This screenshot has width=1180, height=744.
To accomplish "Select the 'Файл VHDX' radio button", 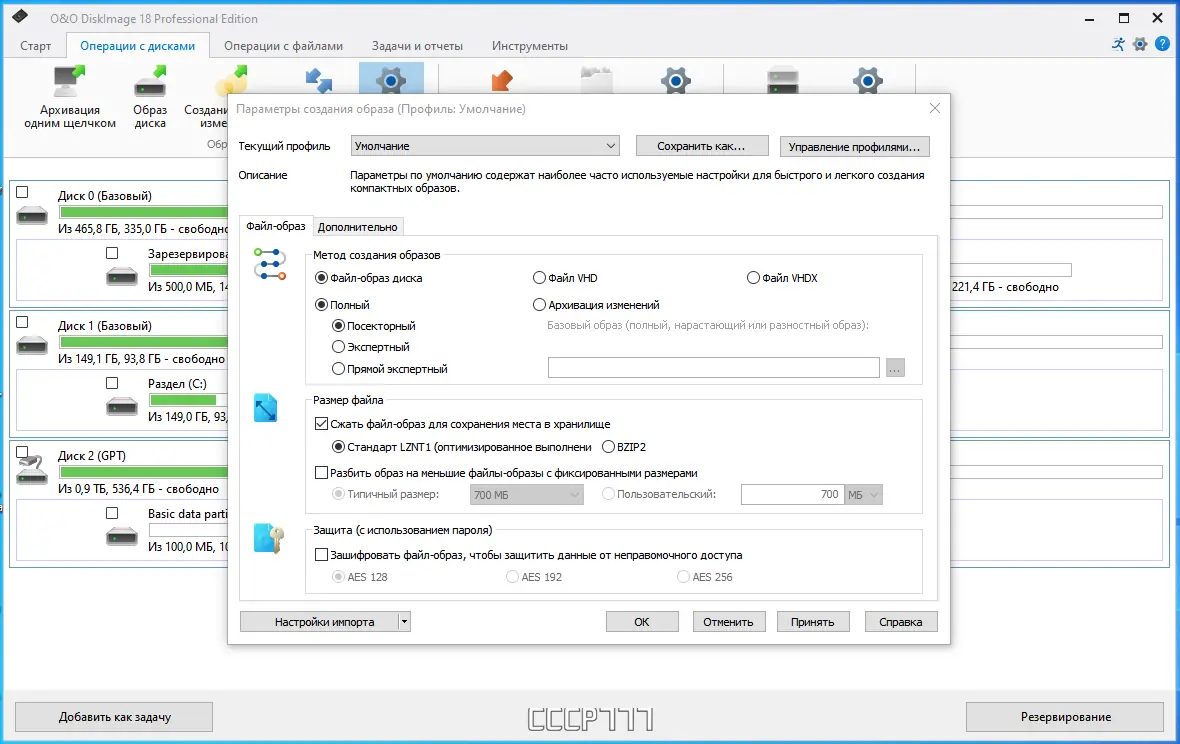I will pos(753,278).
